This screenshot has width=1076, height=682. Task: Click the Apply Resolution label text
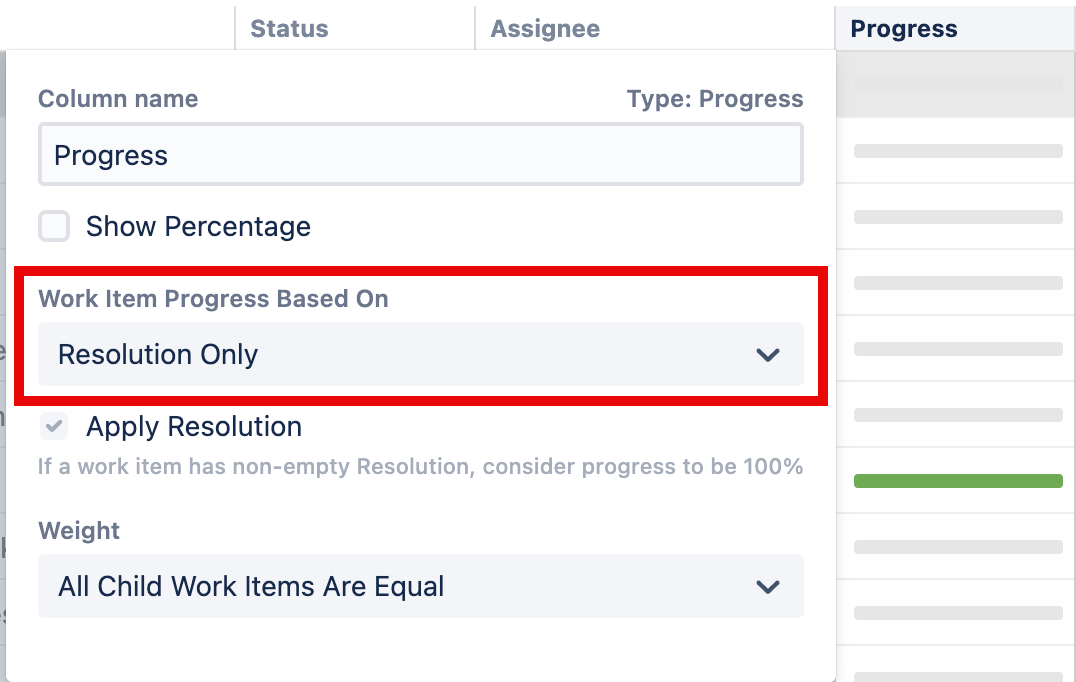coord(194,427)
